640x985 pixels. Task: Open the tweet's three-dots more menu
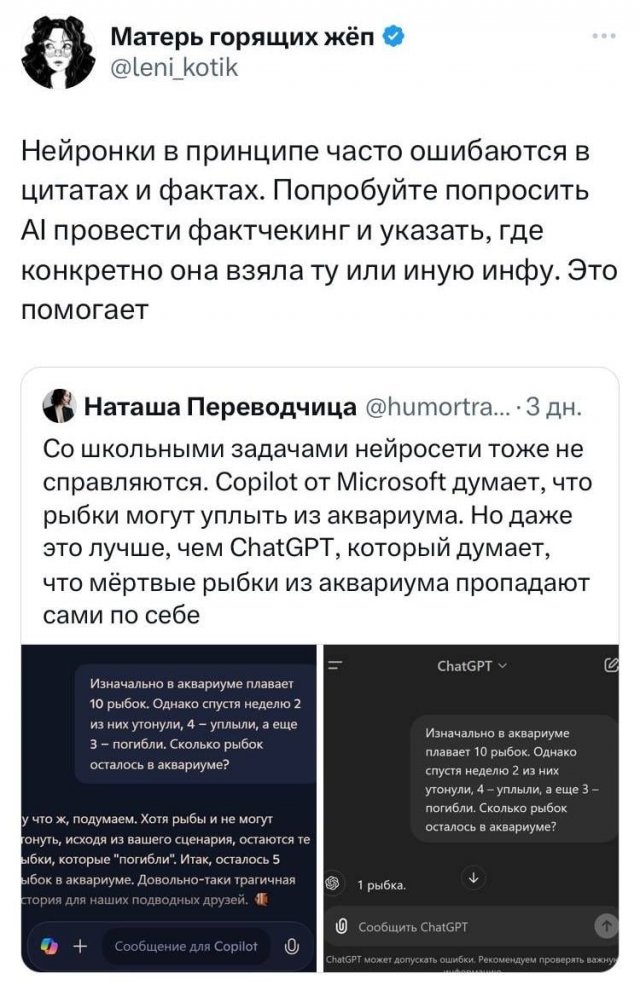pyautogui.click(x=604, y=38)
